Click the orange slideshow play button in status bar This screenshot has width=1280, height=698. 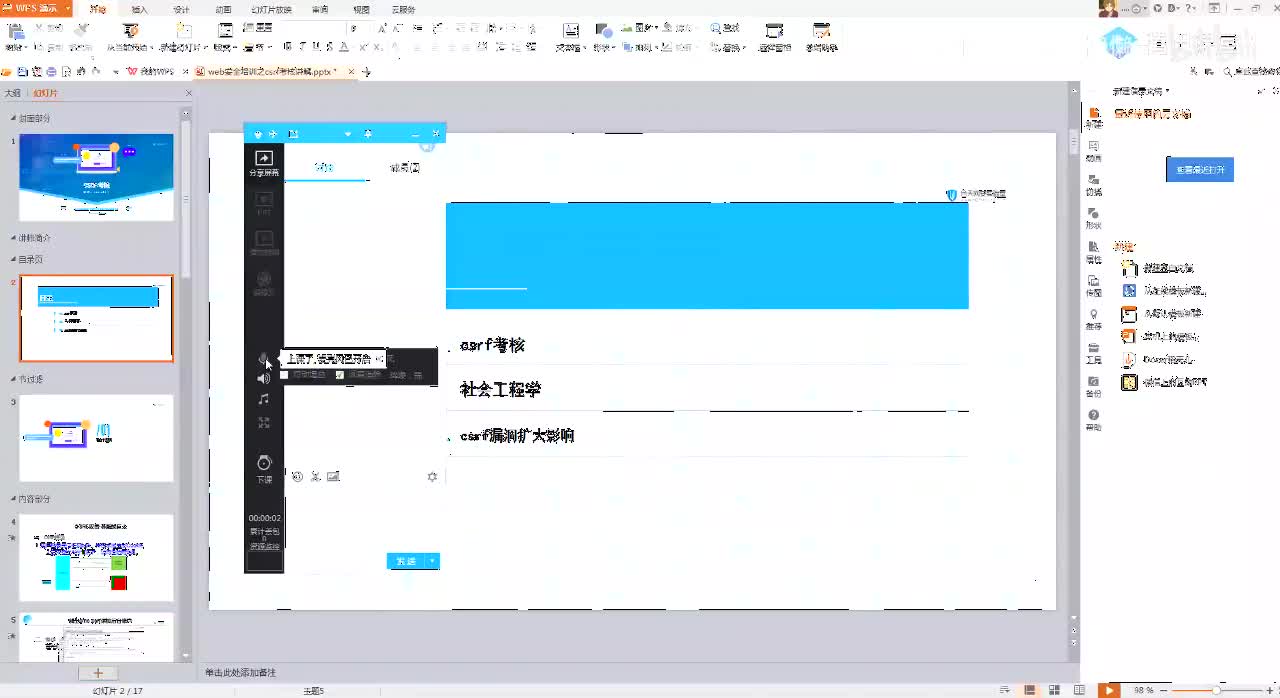coord(1108,690)
